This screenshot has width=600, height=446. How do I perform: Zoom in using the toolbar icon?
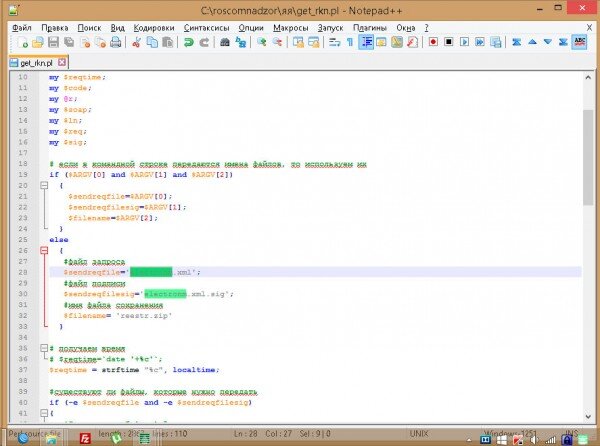coord(262,42)
